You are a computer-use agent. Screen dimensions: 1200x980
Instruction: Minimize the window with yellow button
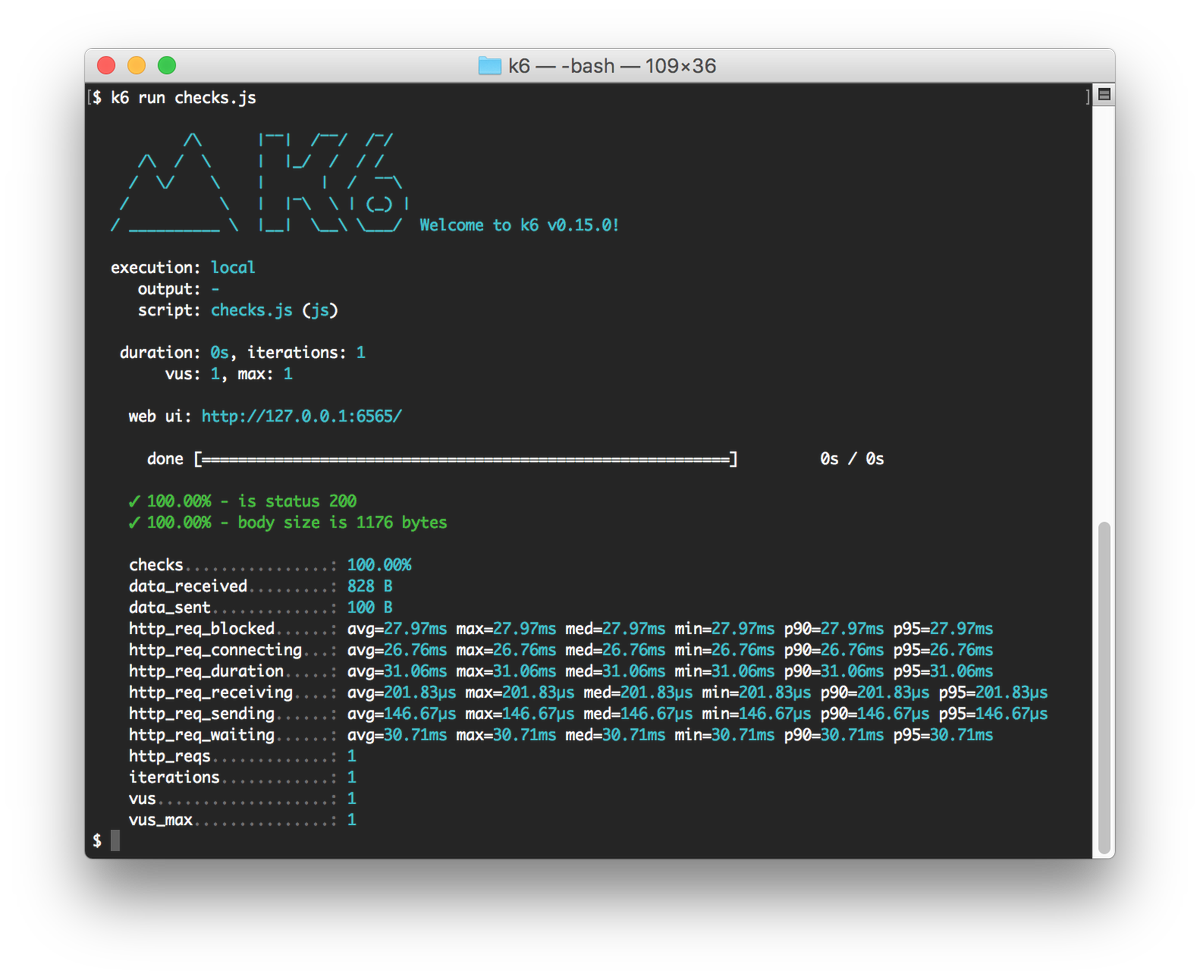(136, 66)
